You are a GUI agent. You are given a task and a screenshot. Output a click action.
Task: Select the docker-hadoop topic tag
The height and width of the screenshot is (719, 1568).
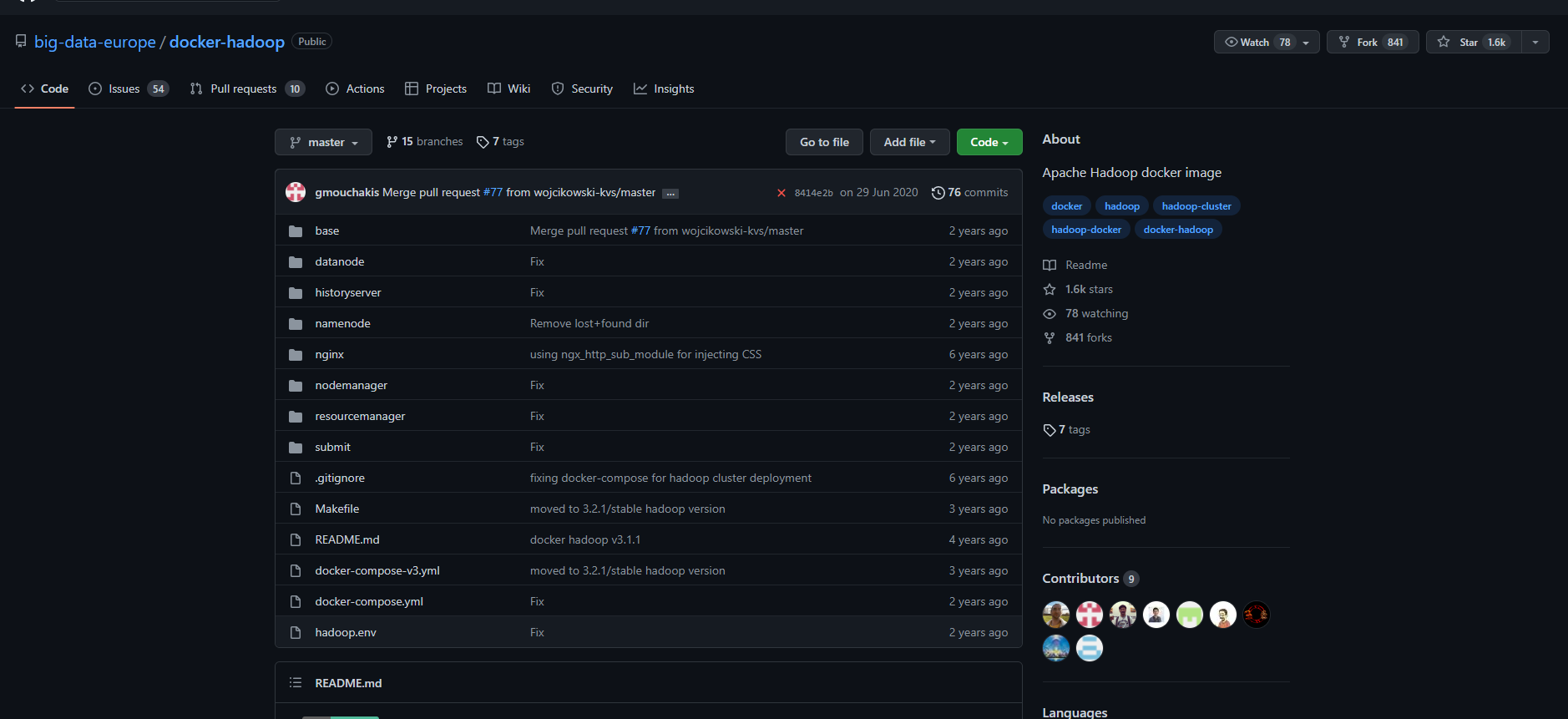(x=1178, y=230)
